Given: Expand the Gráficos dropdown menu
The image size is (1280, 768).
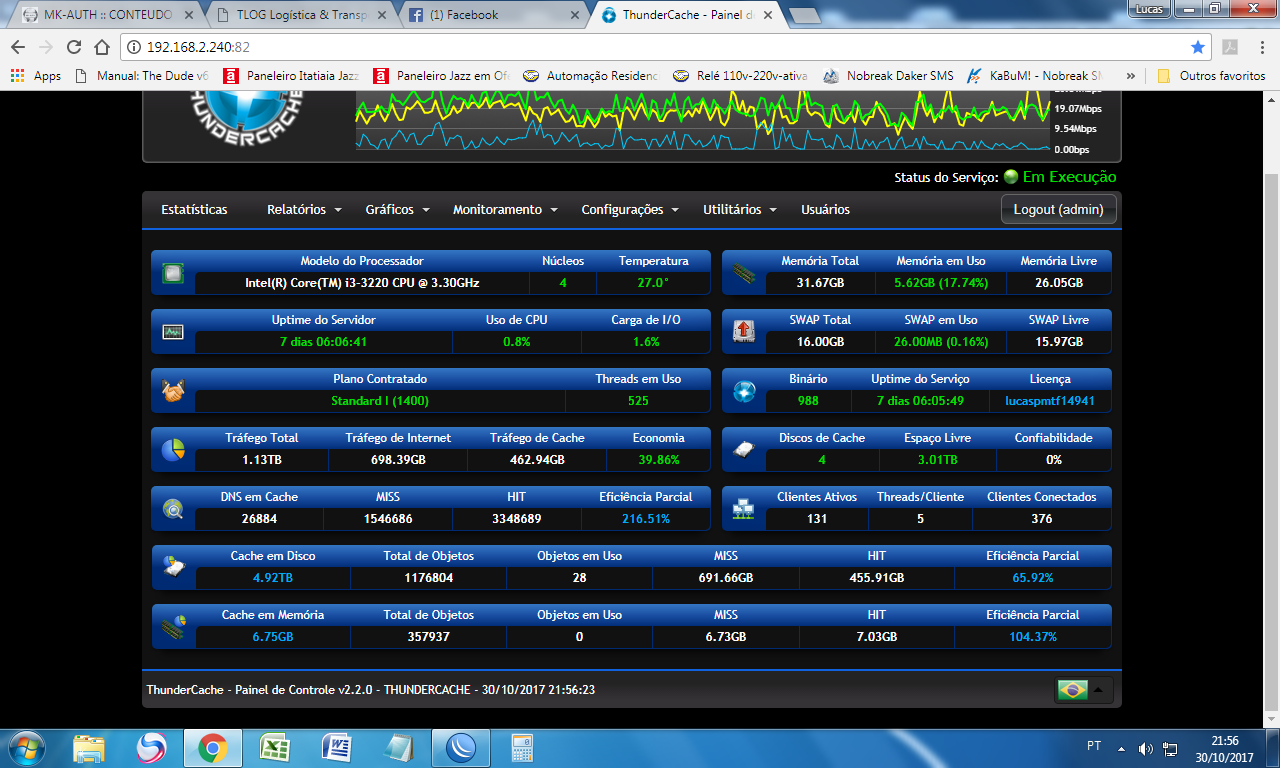Looking at the screenshot, I should tap(397, 210).
